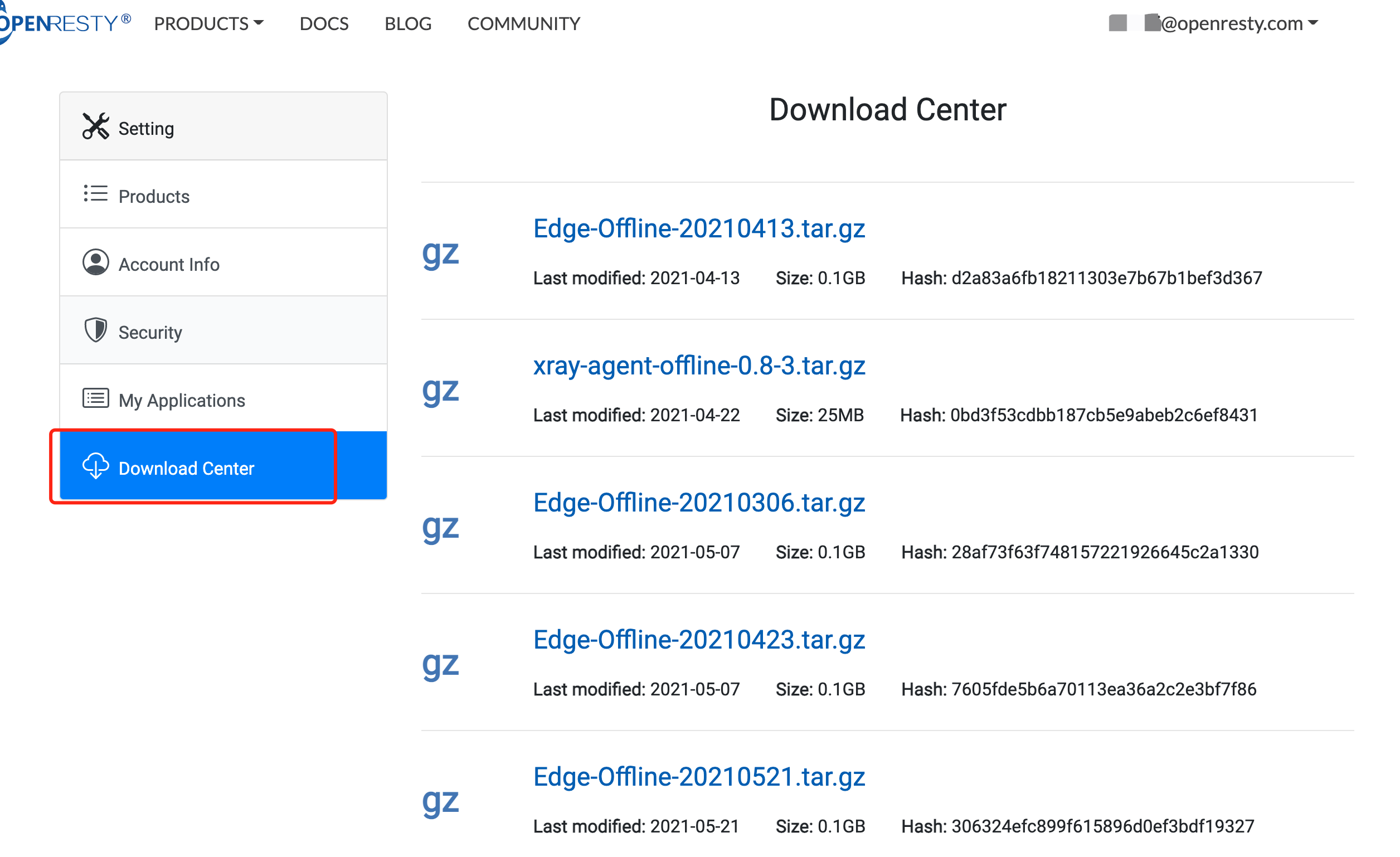Click Last modified date of Edge-Offline-20210306
Screen dimensions: 1400x857
[636, 552]
